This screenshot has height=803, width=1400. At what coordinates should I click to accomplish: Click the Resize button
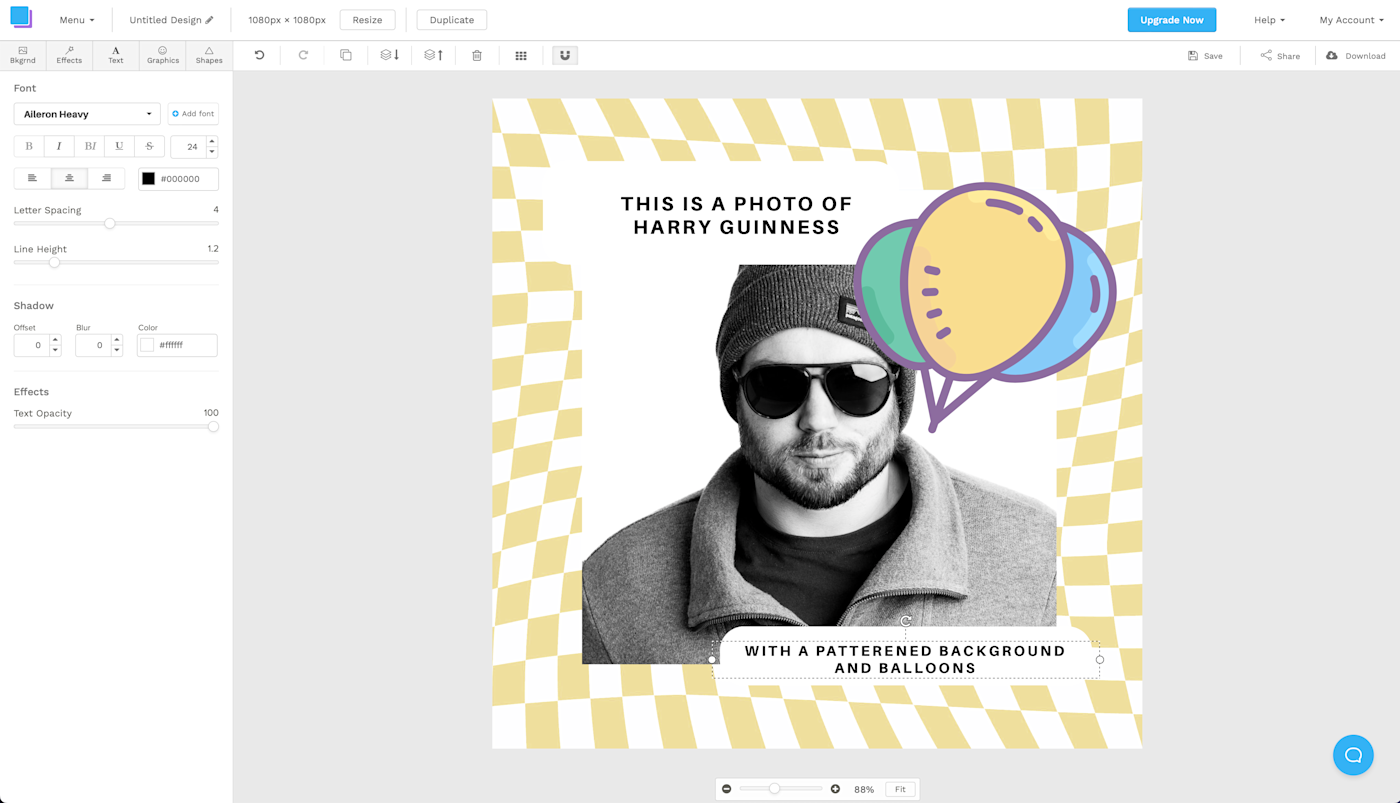click(x=367, y=20)
